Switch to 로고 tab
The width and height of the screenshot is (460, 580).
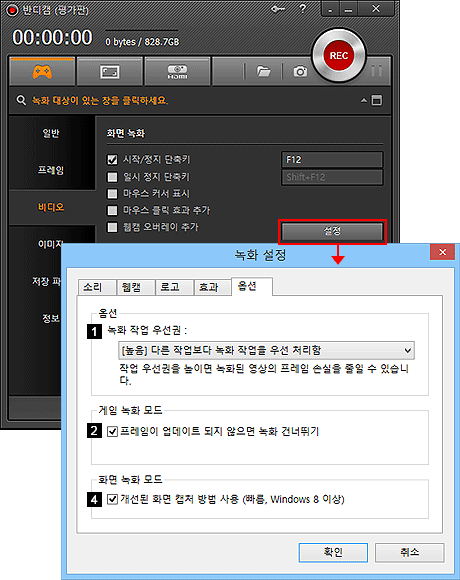click(174, 287)
